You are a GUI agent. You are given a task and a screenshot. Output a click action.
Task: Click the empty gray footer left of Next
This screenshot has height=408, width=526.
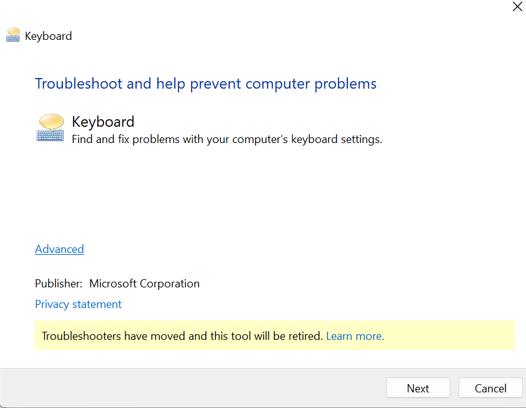[x=191, y=388]
